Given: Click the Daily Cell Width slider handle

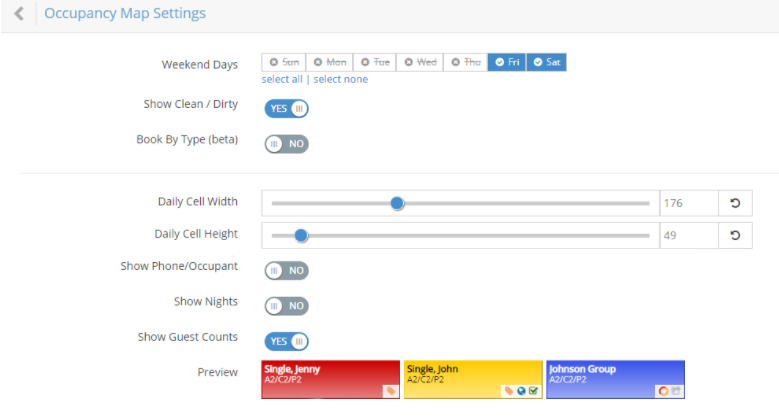Looking at the screenshot, I should 397,203.
